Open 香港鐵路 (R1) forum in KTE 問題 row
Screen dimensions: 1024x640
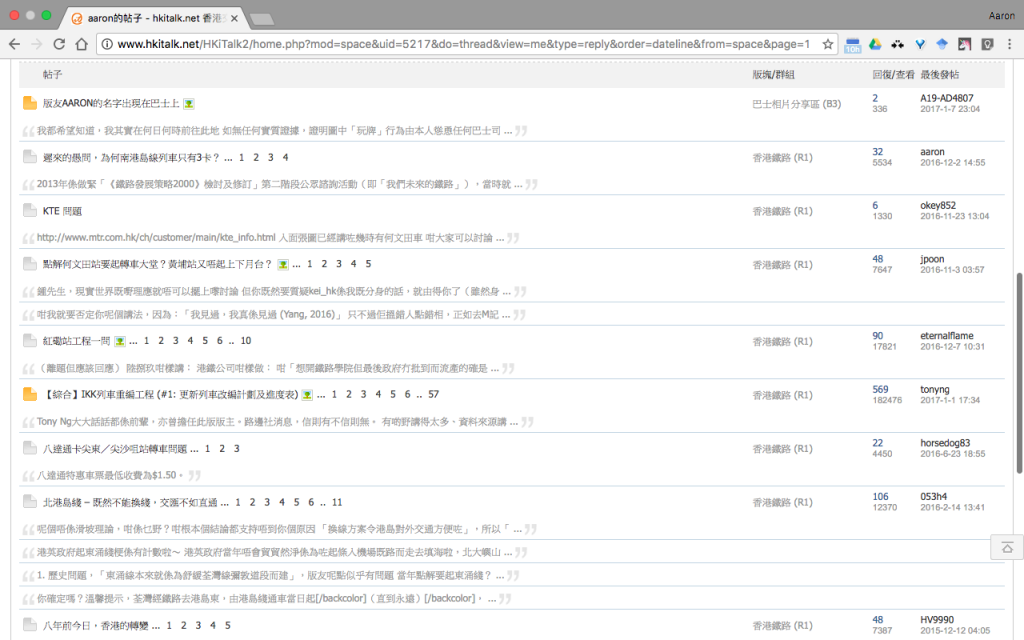782,211
